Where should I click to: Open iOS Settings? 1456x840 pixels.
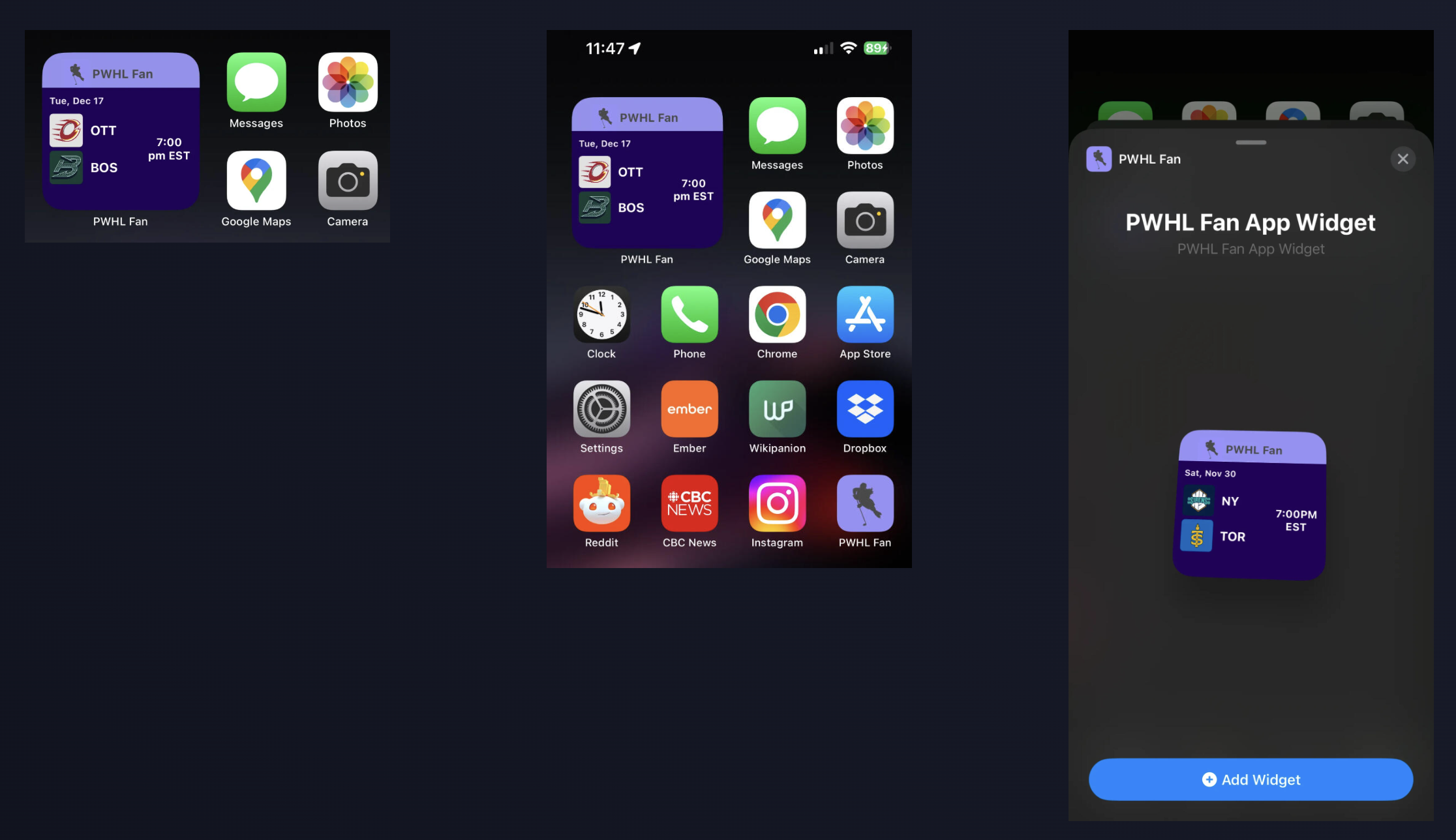coord(601,409)
